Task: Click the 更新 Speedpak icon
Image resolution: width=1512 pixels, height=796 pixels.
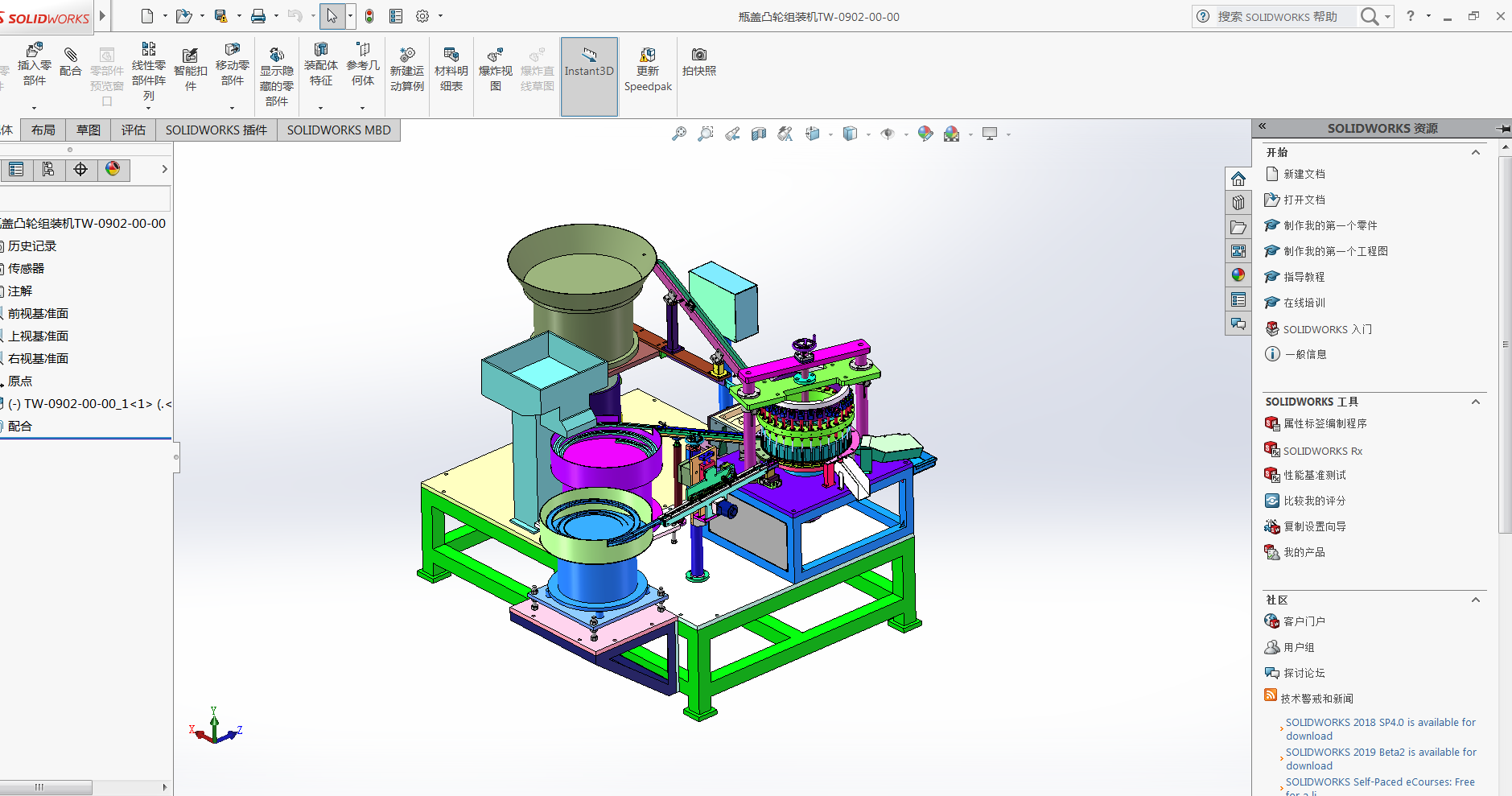Action: (647, 69)
